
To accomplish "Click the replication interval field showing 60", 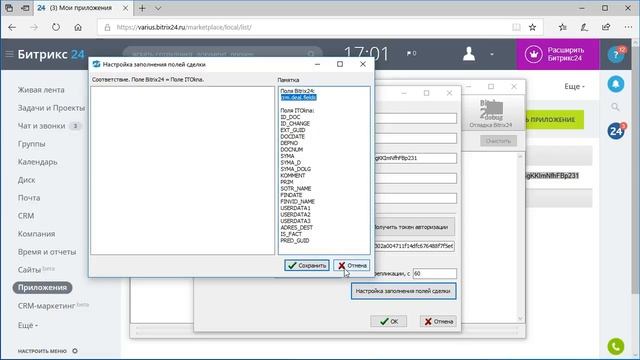I will [434, 273].
